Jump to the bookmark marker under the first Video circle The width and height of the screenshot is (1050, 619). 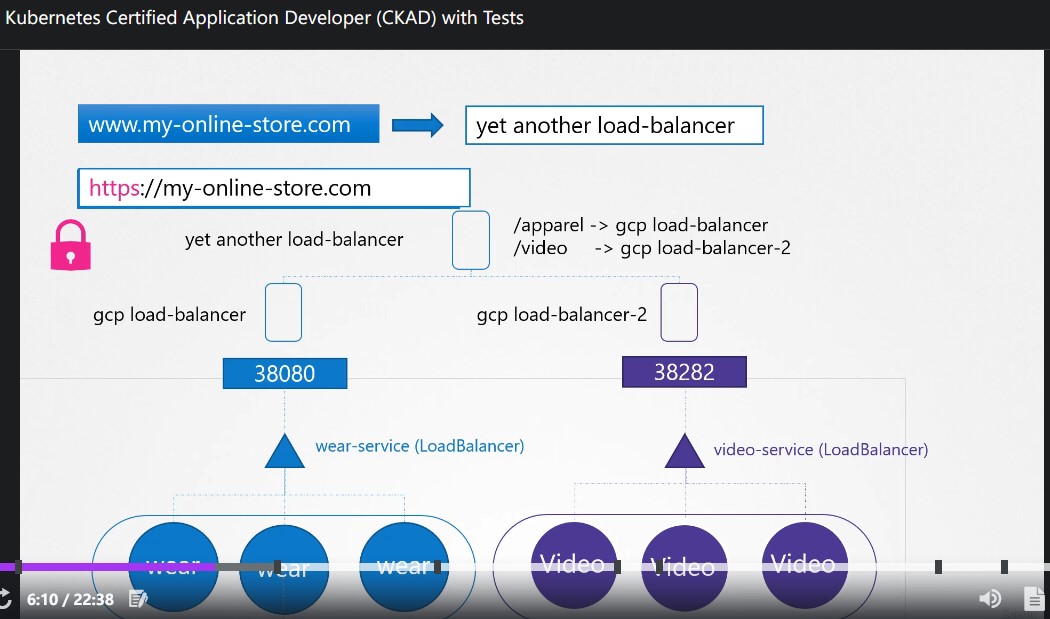pos(617,567)
